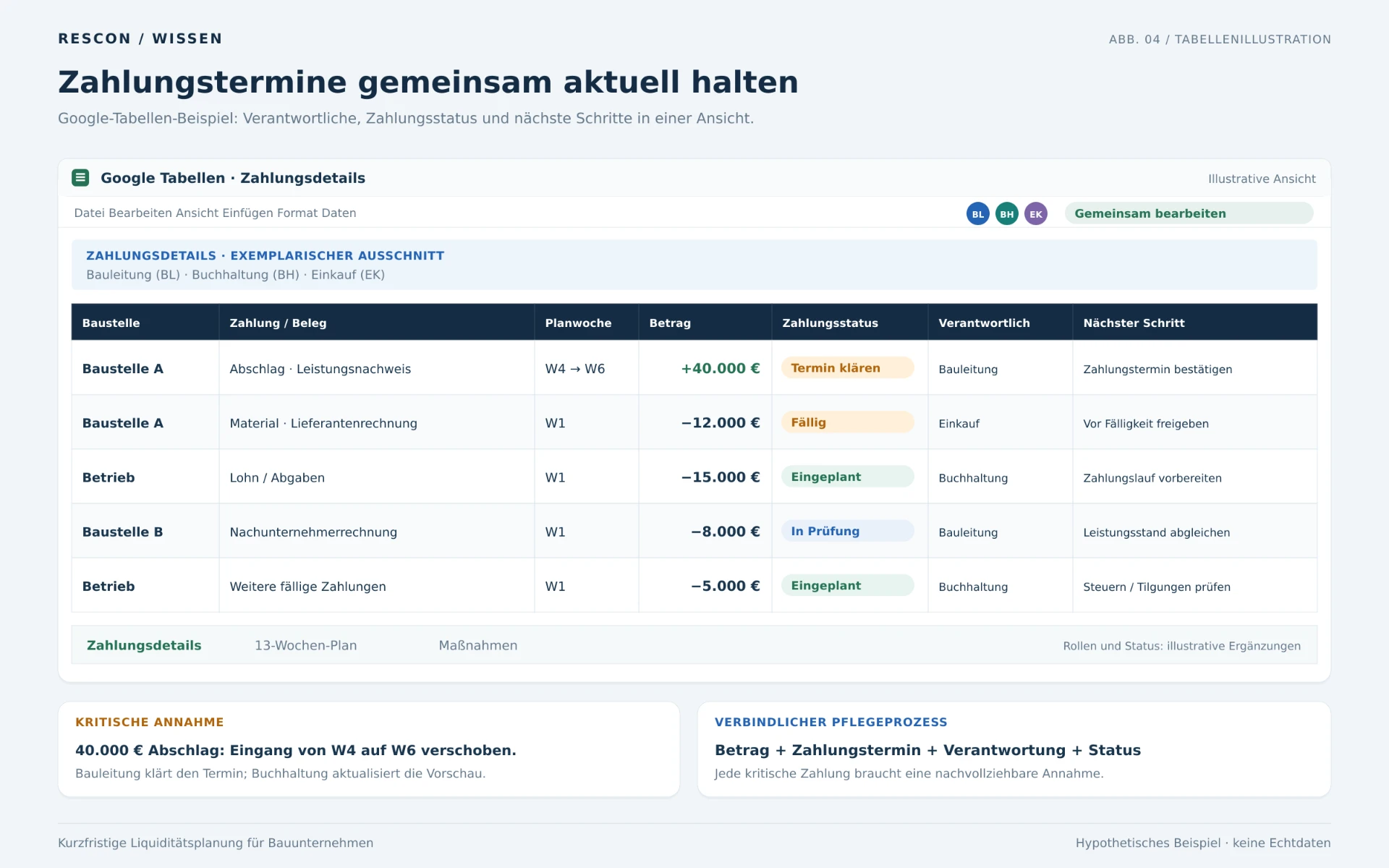Click Leistungsstand abgleichen cell
The width and height of the screenshot is (1389, 868).
pyautogui.click(x=1195, y=531)
